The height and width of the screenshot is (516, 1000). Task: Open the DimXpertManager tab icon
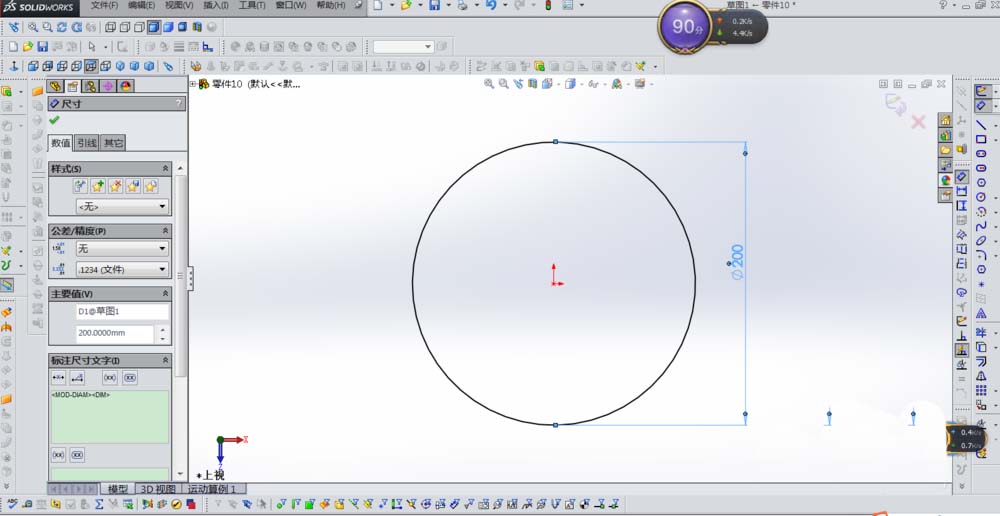[108, 86]
